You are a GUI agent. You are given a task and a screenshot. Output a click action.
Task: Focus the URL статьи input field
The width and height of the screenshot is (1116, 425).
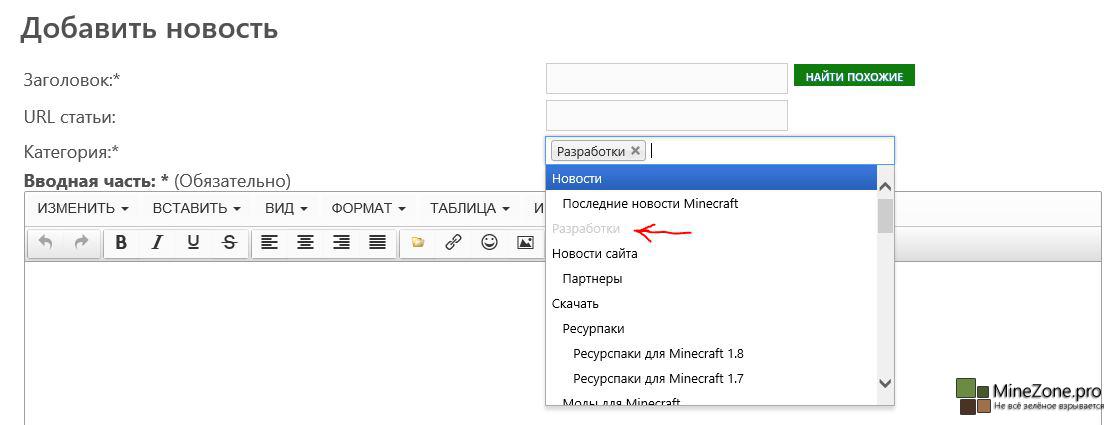(x=666, y=115)
